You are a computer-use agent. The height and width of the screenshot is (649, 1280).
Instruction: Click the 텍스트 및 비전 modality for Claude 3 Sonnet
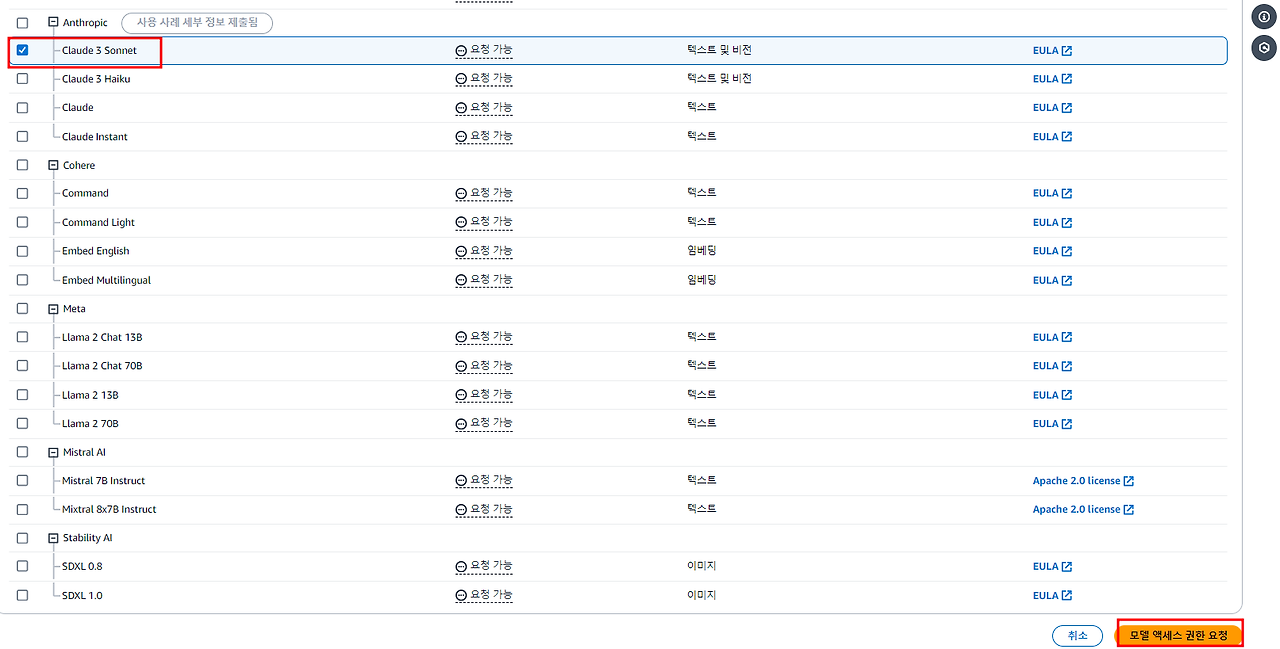pos(719,50)
